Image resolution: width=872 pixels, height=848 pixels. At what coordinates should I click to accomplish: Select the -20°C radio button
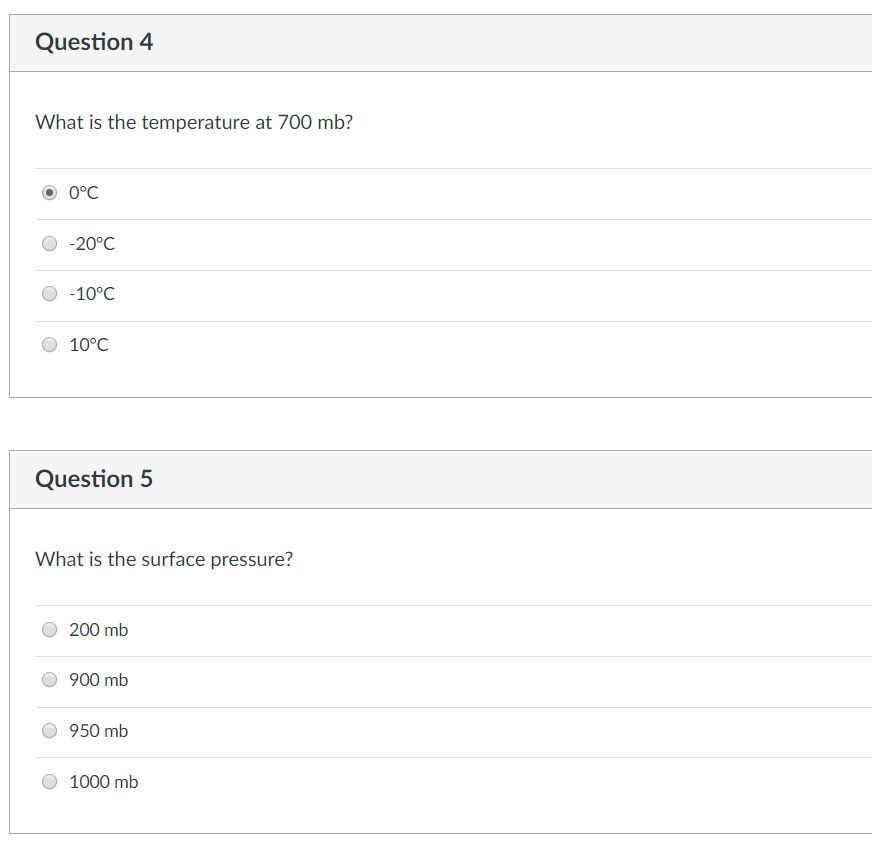coord(49,243)
